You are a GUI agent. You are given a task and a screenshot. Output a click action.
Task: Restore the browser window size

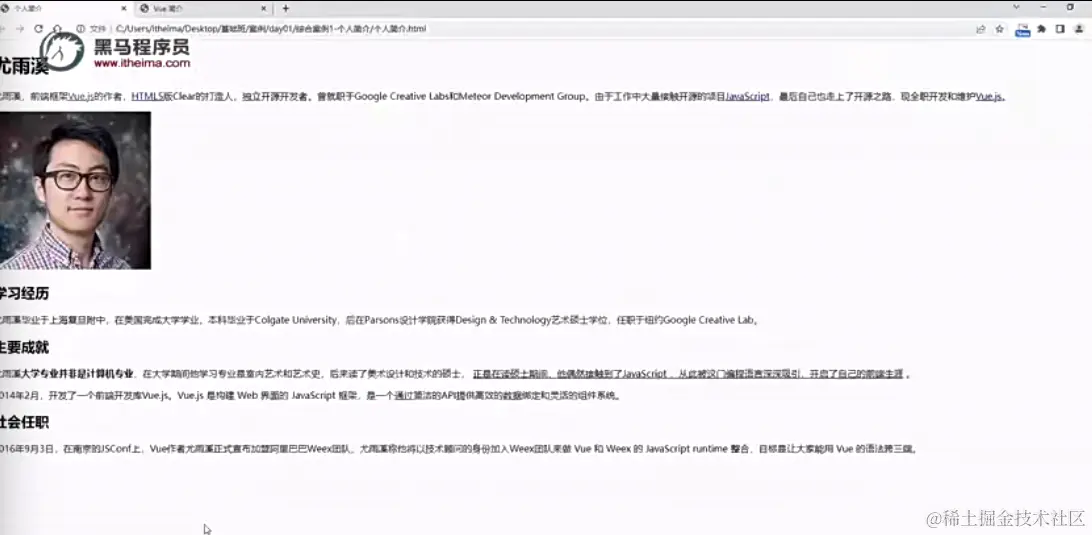pyautogui.click(x=1070, y=7)
